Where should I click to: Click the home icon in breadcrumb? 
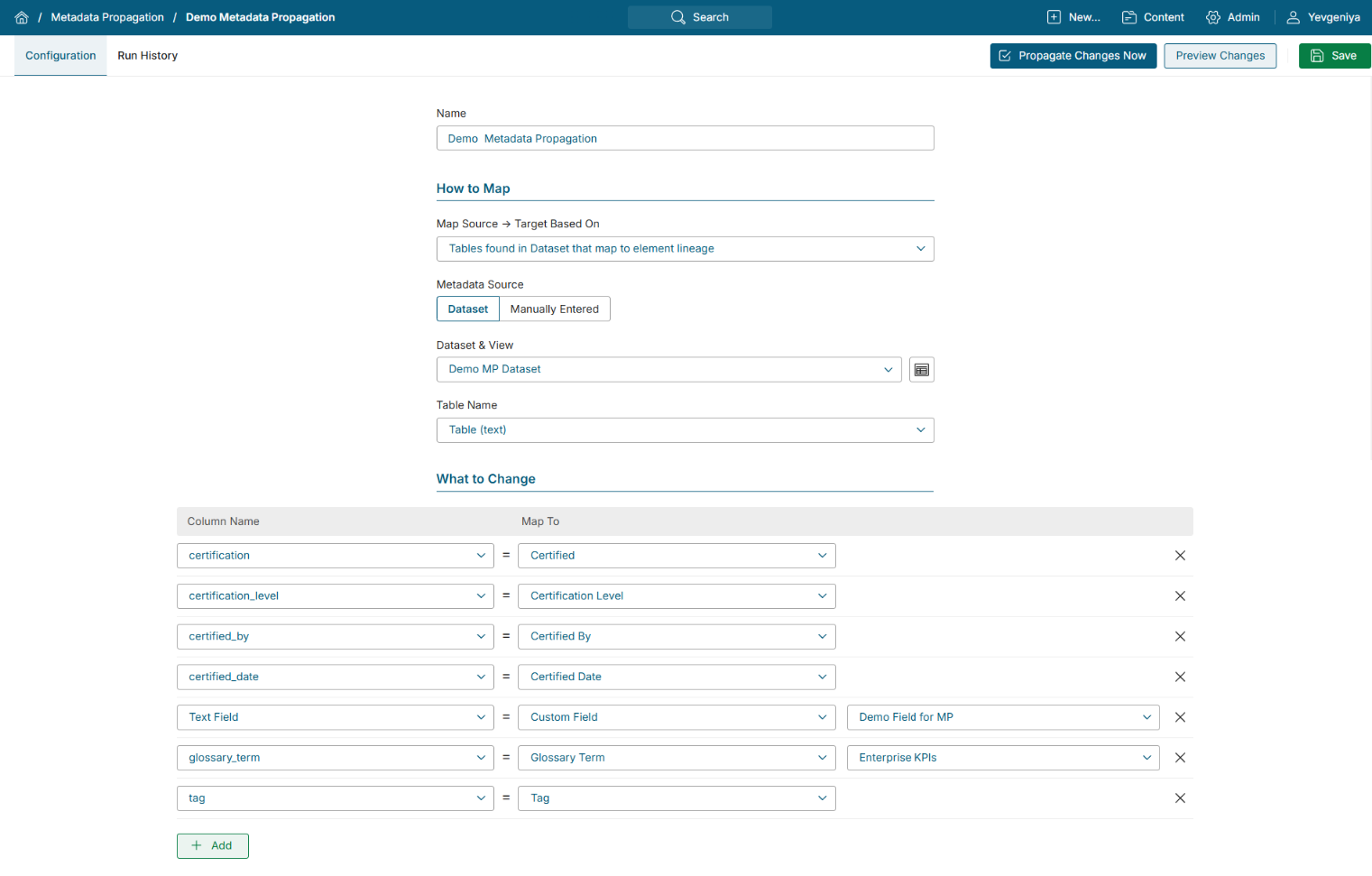tap(22, 17)
